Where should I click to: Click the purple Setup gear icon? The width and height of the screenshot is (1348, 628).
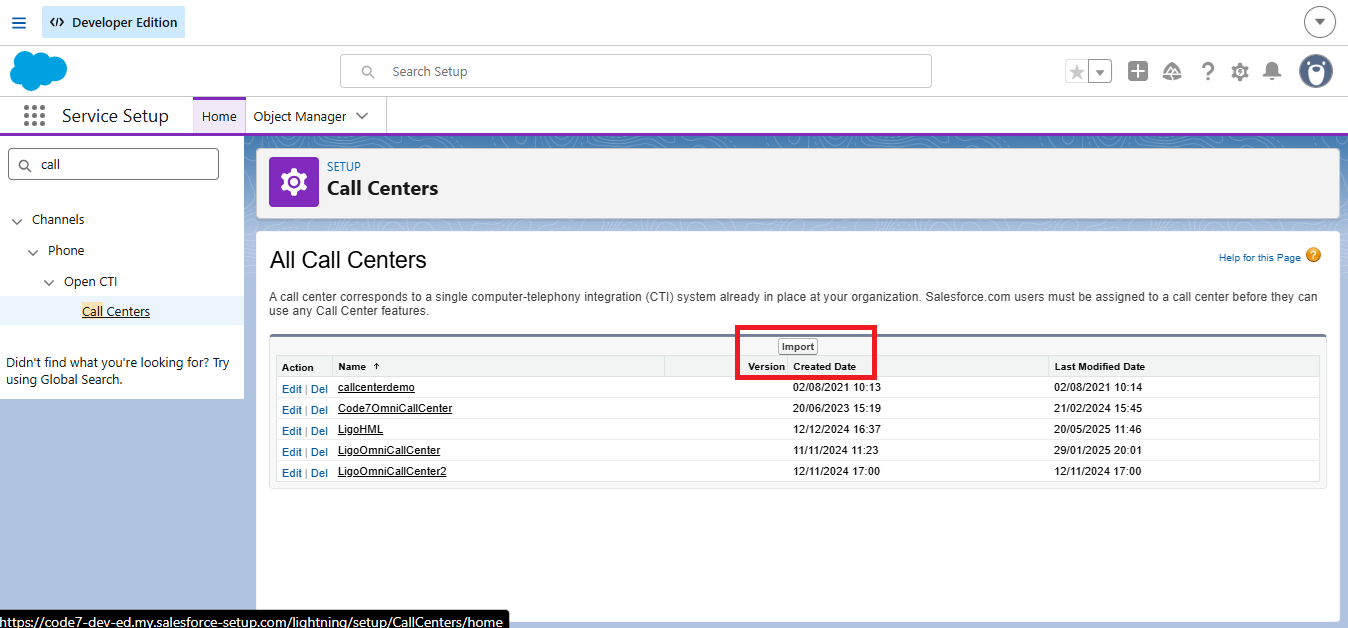click(294, 182)
